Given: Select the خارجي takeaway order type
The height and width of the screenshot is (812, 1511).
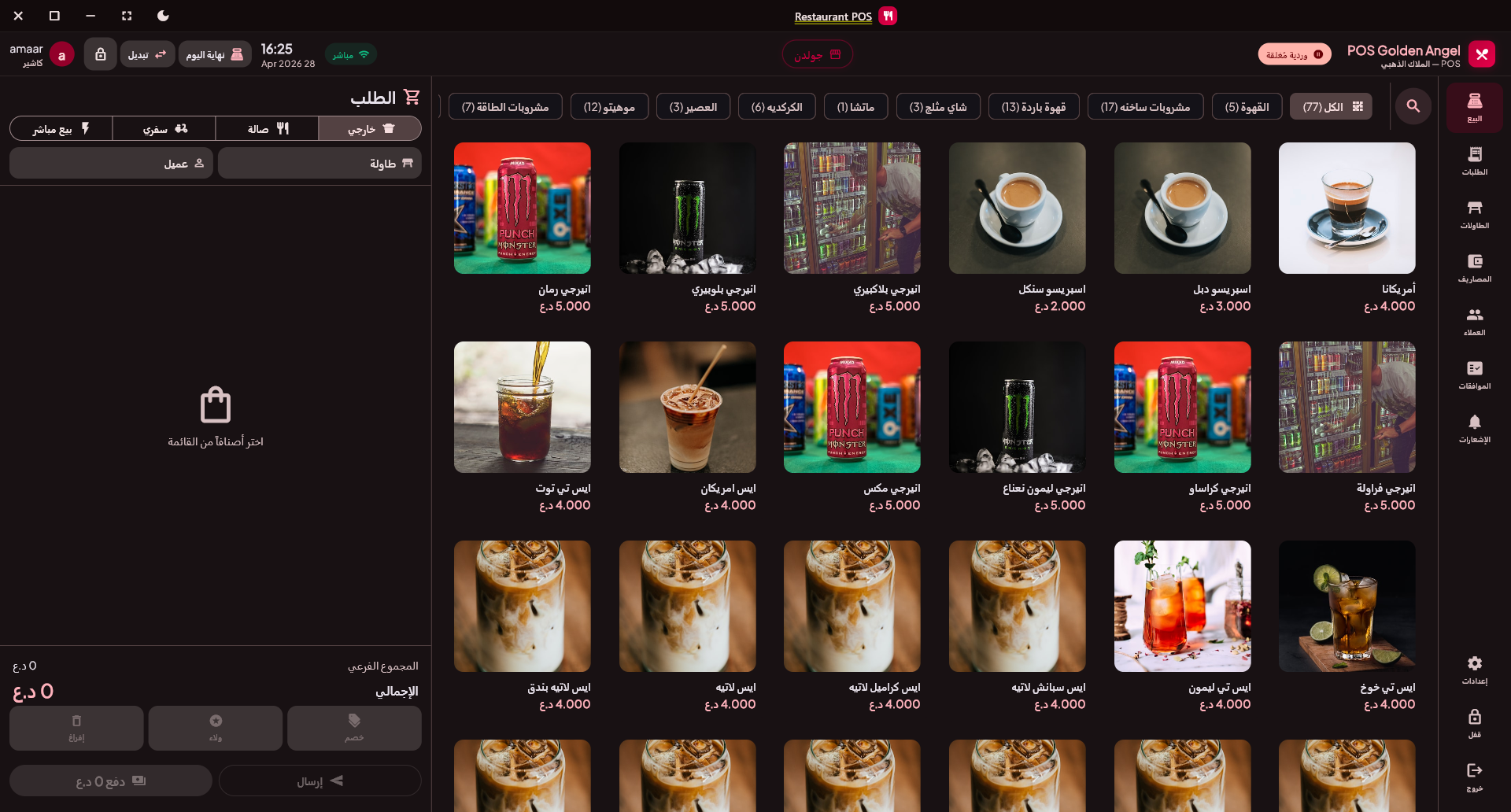Looking at the screenshot, I should [370, 128].
